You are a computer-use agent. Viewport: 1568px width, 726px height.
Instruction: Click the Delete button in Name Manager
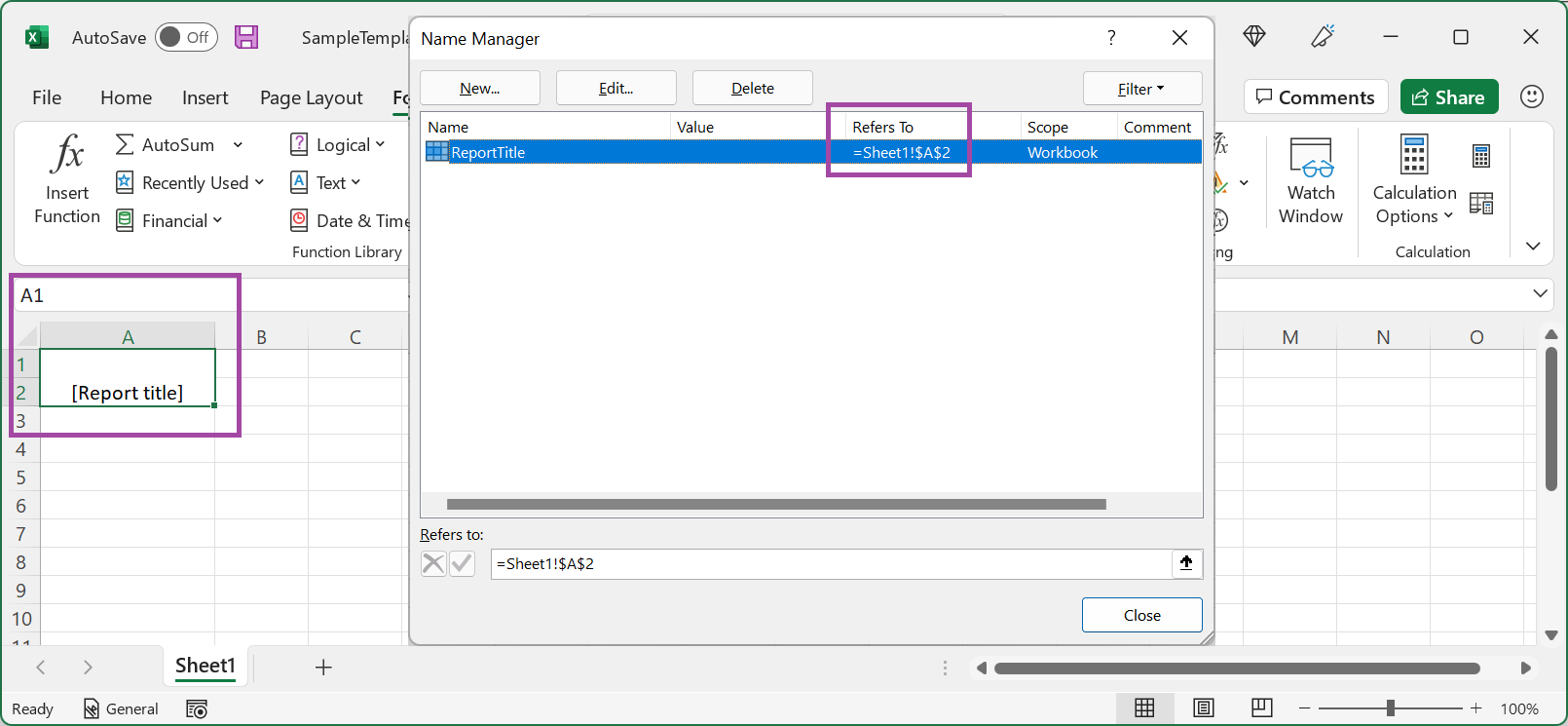pyautogui.click(x=752, y=88)
